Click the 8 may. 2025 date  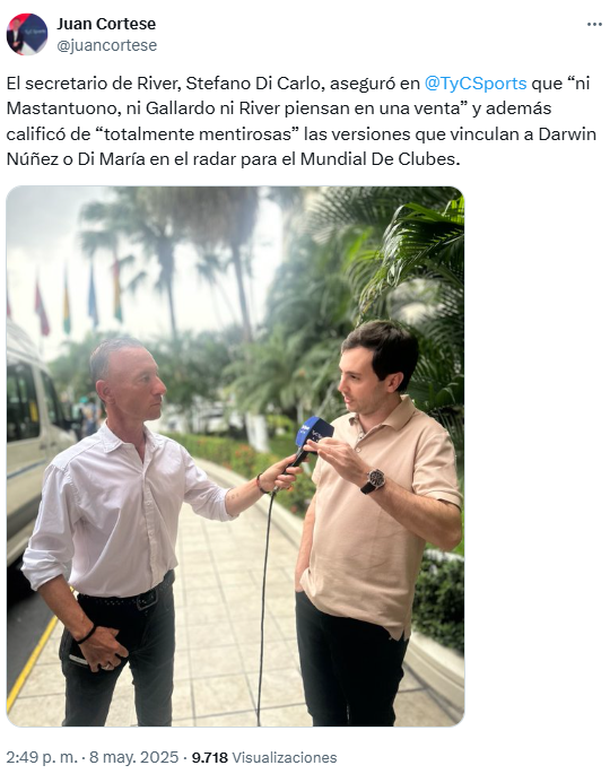(x=133, y=757)
